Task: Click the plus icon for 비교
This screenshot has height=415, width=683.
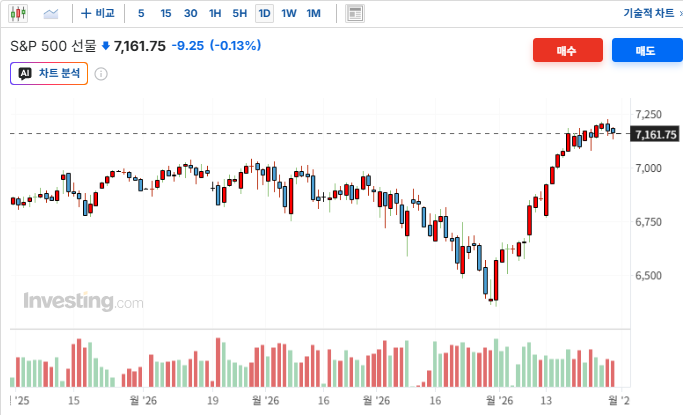Action: [86, 13]
